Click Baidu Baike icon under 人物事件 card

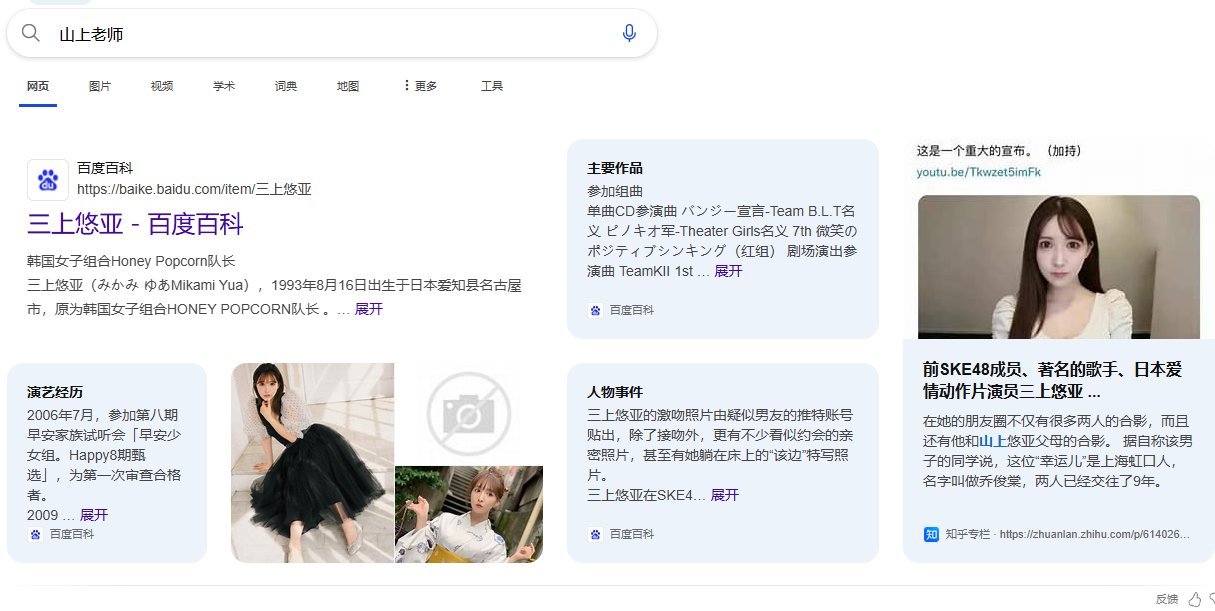click(595, 535)
